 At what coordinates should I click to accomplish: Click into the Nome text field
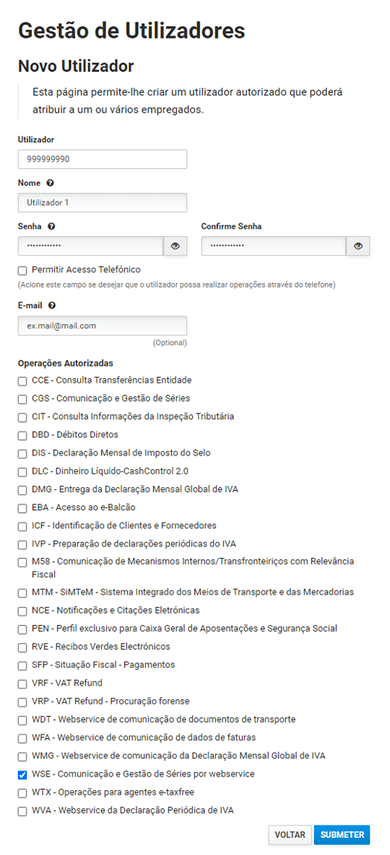(x=103, y=202)
